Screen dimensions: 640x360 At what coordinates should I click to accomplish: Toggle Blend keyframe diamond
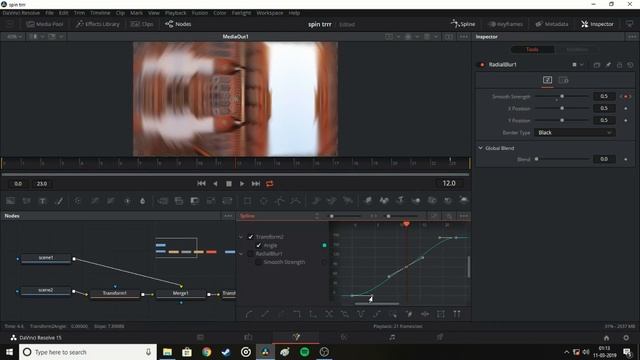pyautogui.click(x=625, y=159)
